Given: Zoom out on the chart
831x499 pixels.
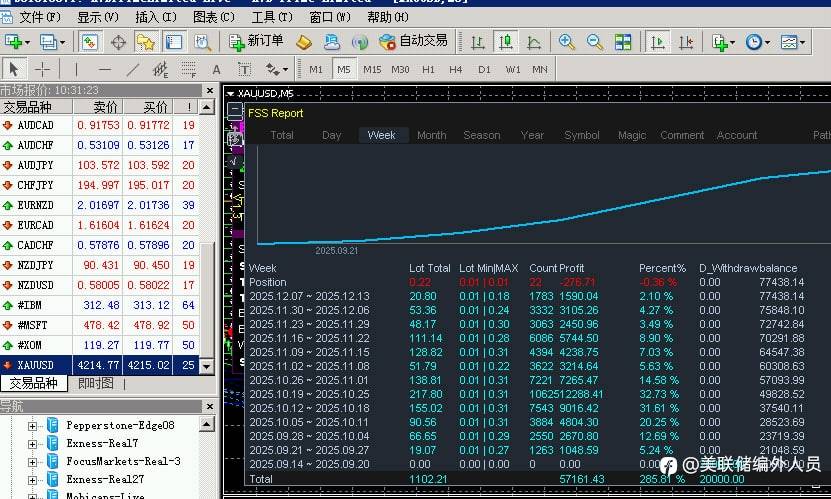Looking at the screenshot, I should pyautogui.click(x=594, y=42).
